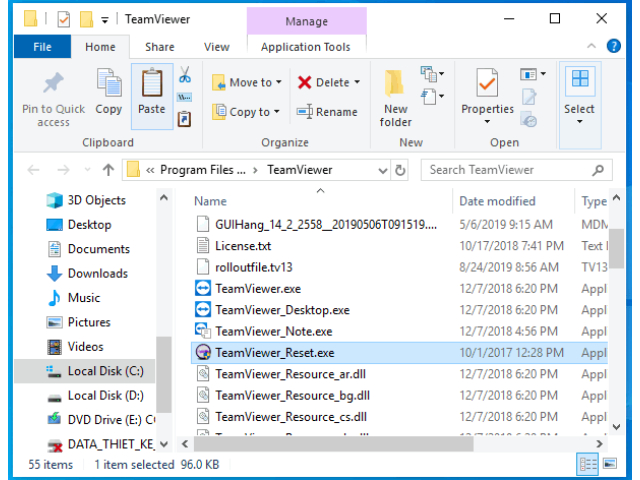This screenshot has height=480, width=640.
Task: Select the GUIHang_14_2_2558 file
Action: [325, 224]
